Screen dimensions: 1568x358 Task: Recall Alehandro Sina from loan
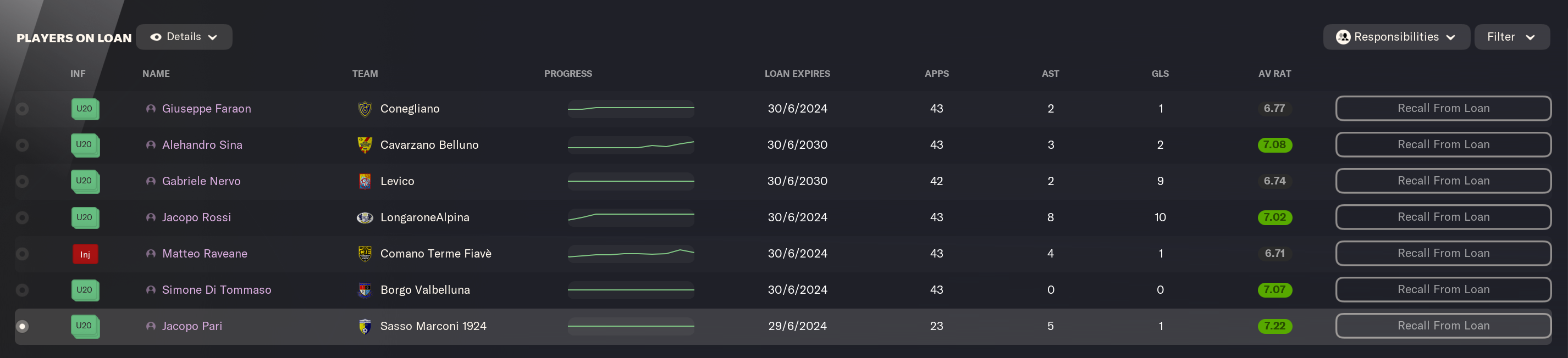[1443, 144]
